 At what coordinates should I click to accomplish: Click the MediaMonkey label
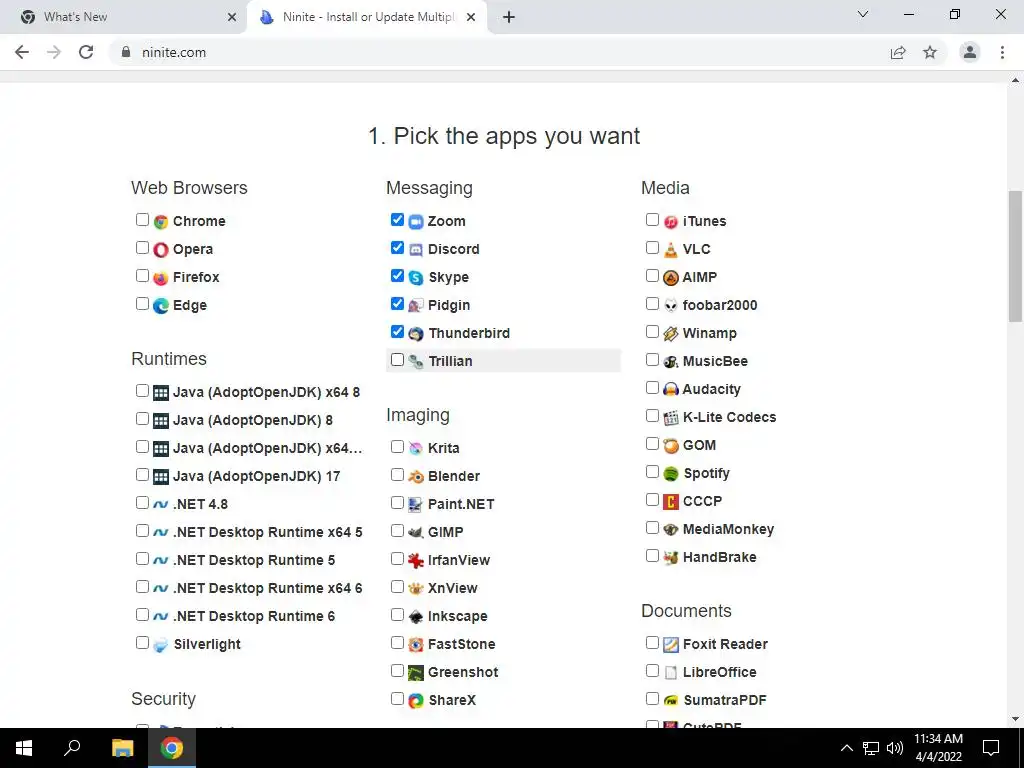[728, 530]
